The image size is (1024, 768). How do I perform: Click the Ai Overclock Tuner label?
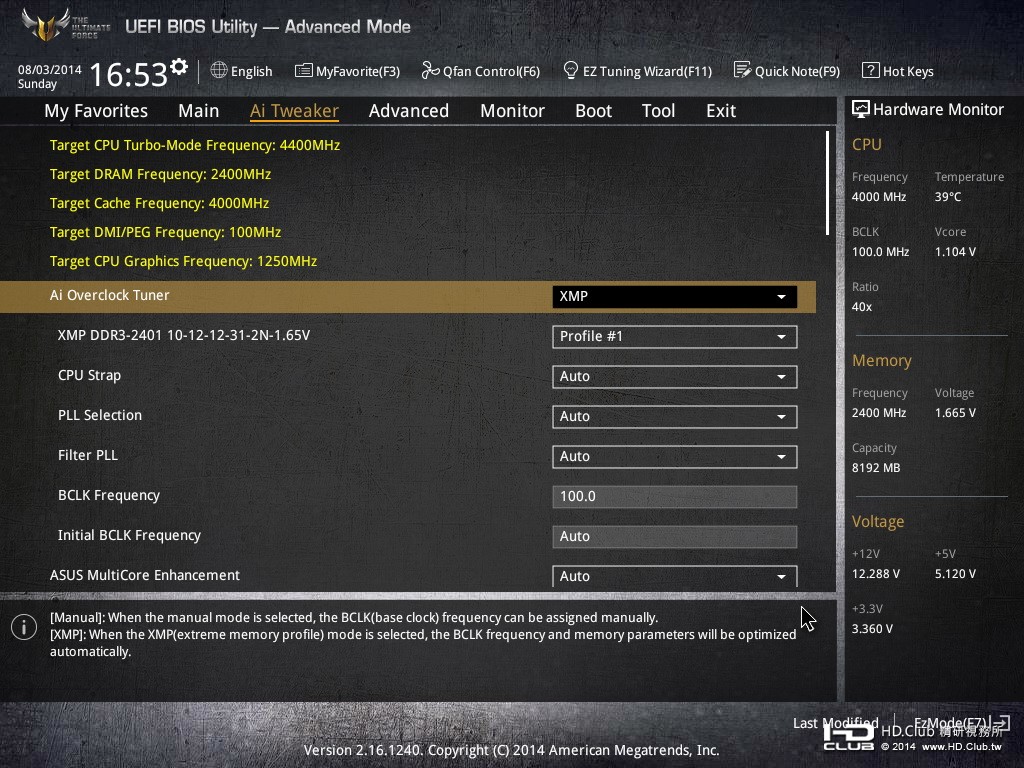(110, 295)
